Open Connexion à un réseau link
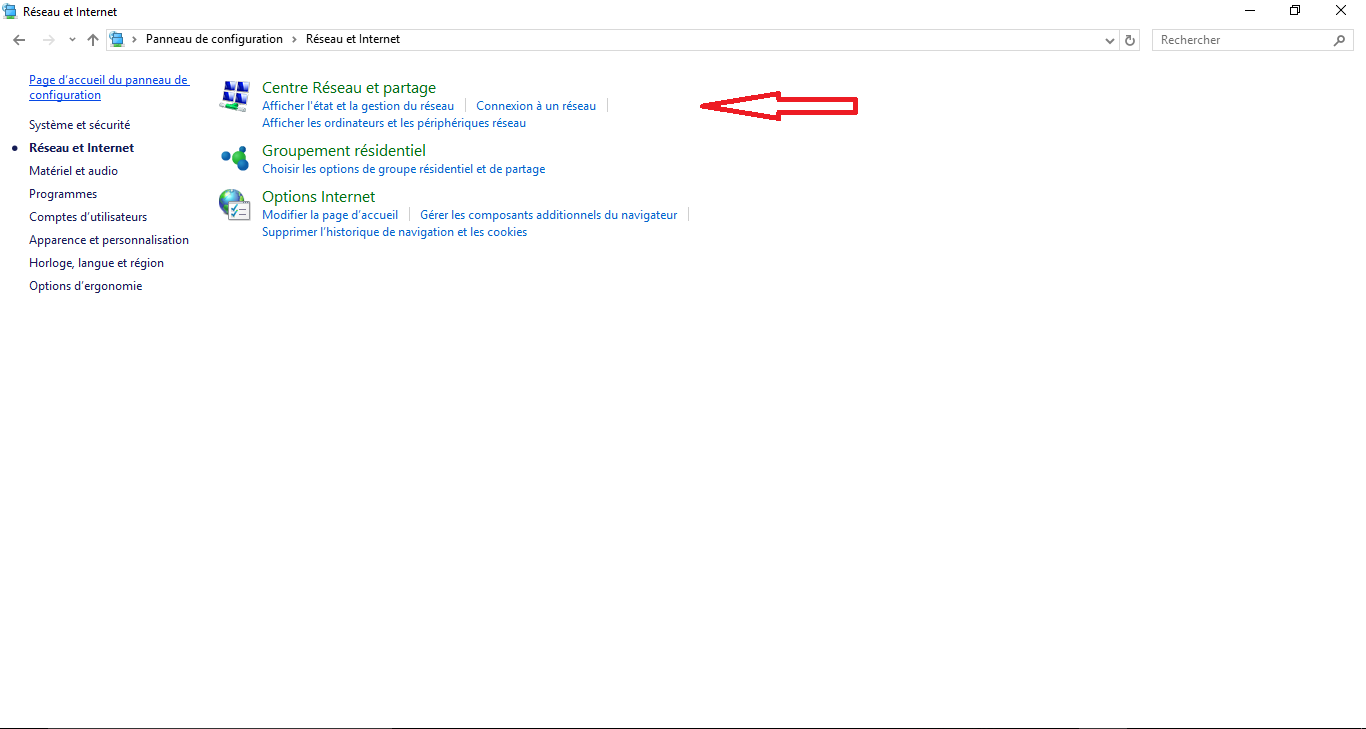The width and height of the screenshot is (1366, 729). point(536,106)
